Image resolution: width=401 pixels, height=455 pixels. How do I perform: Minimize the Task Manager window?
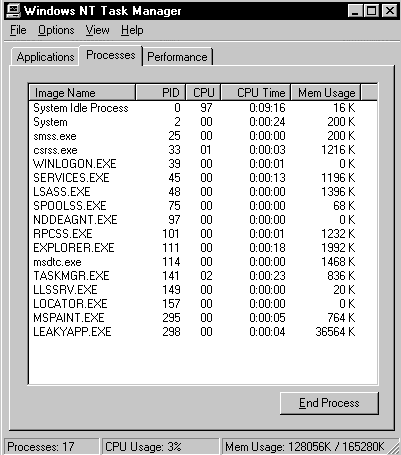click(x=356, y=11)
